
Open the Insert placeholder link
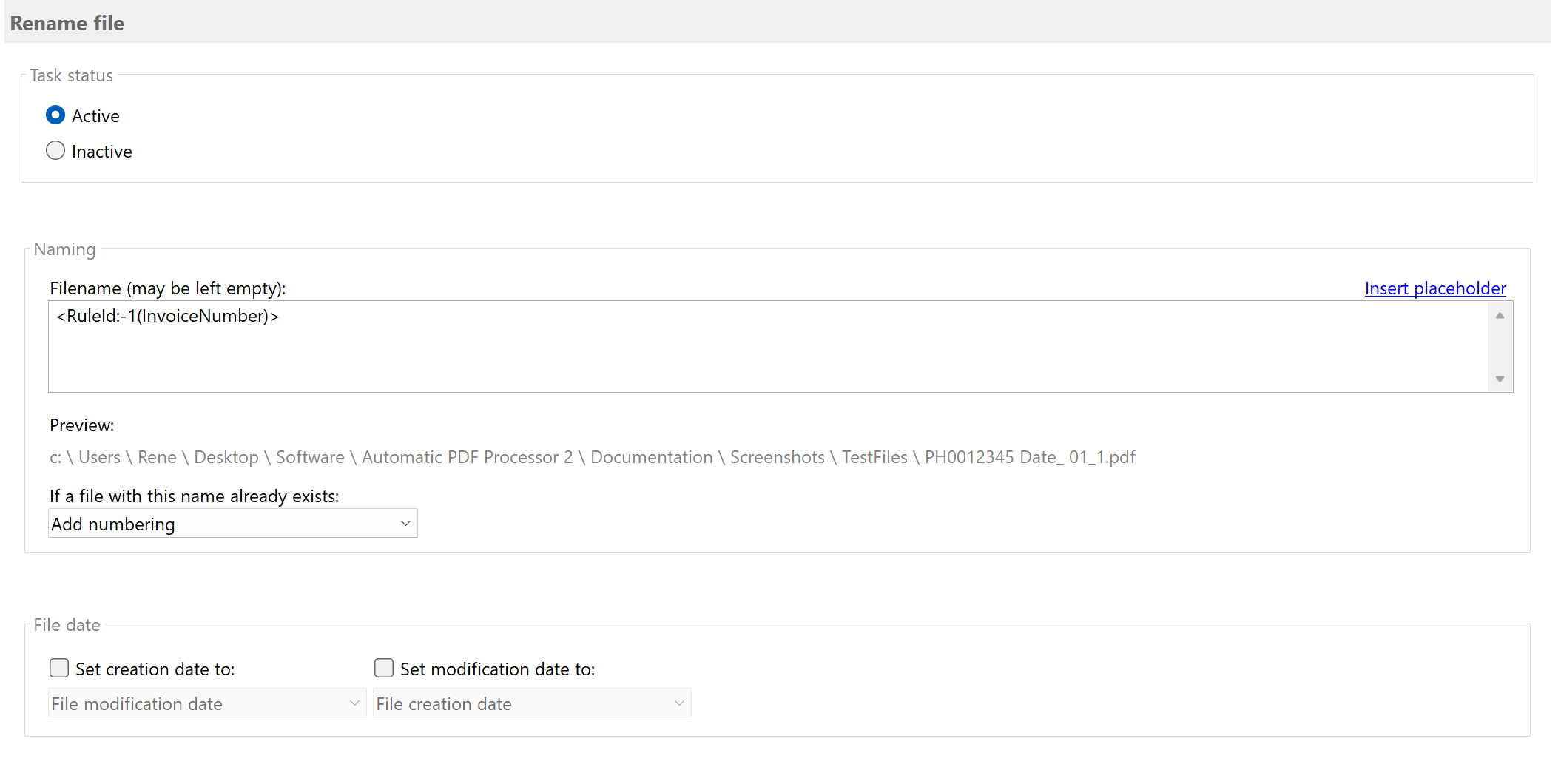(1434, 288)
